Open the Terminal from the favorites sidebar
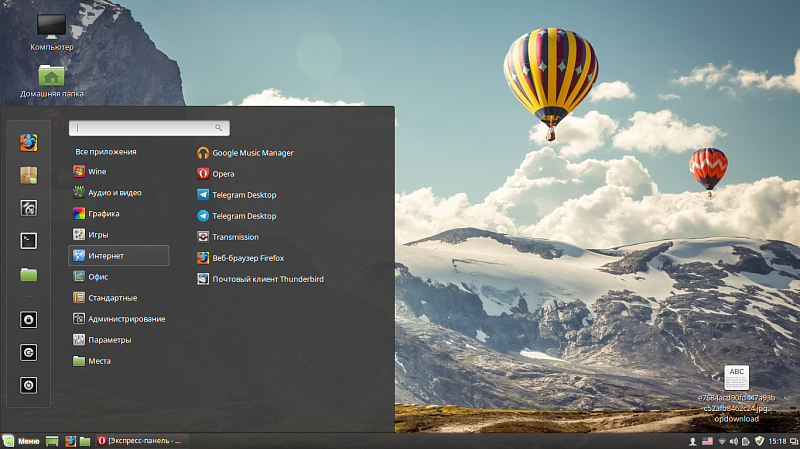800x449 pixels. point(28,240)
